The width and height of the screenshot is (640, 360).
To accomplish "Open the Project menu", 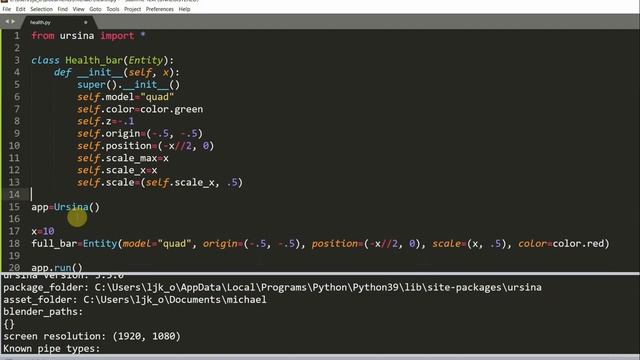I will point(132,9).
